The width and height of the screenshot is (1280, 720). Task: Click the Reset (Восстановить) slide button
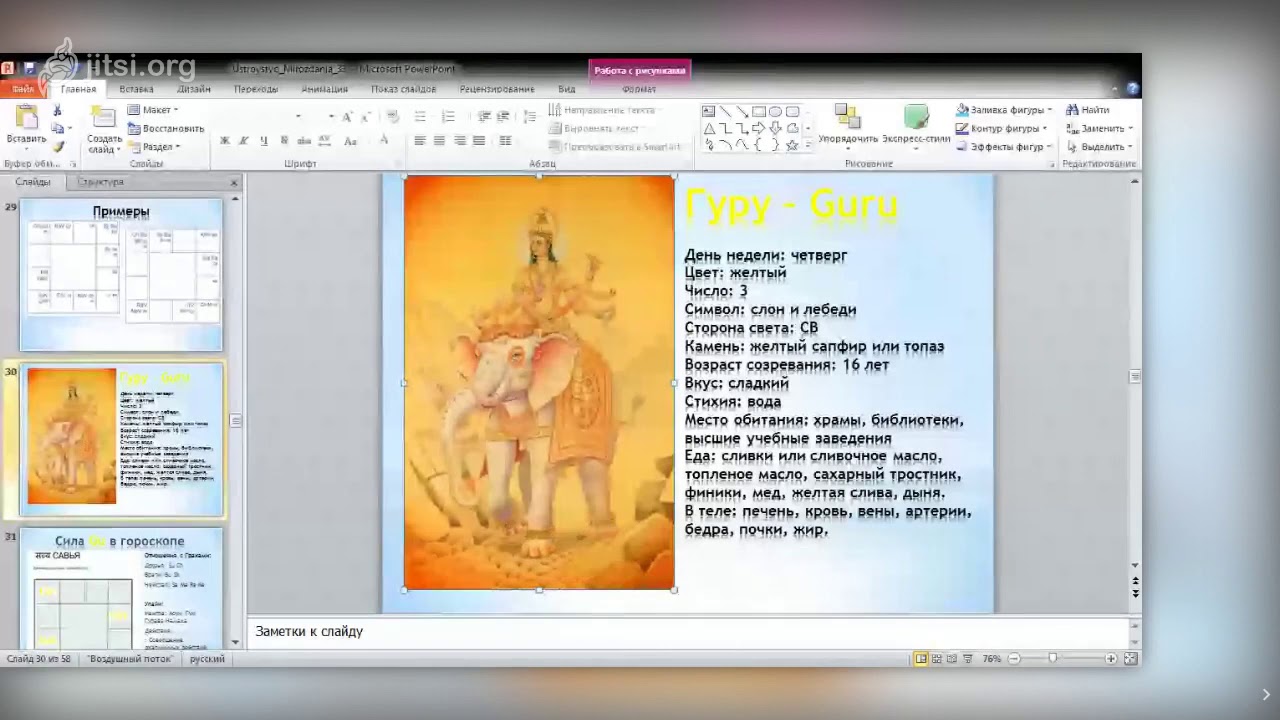[x=165, y=128]
